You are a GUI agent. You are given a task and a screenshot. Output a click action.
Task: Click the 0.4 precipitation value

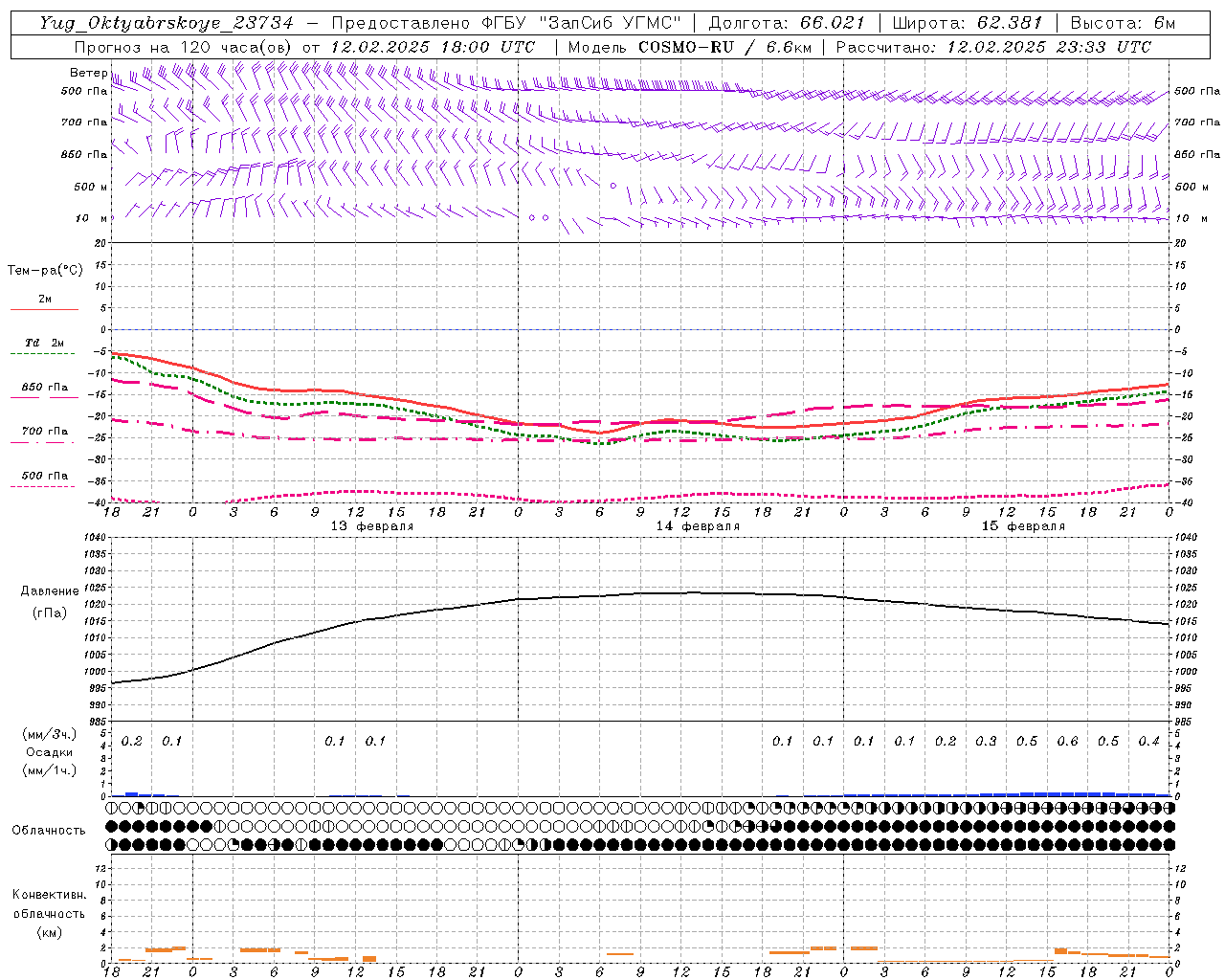[1148, 741]
